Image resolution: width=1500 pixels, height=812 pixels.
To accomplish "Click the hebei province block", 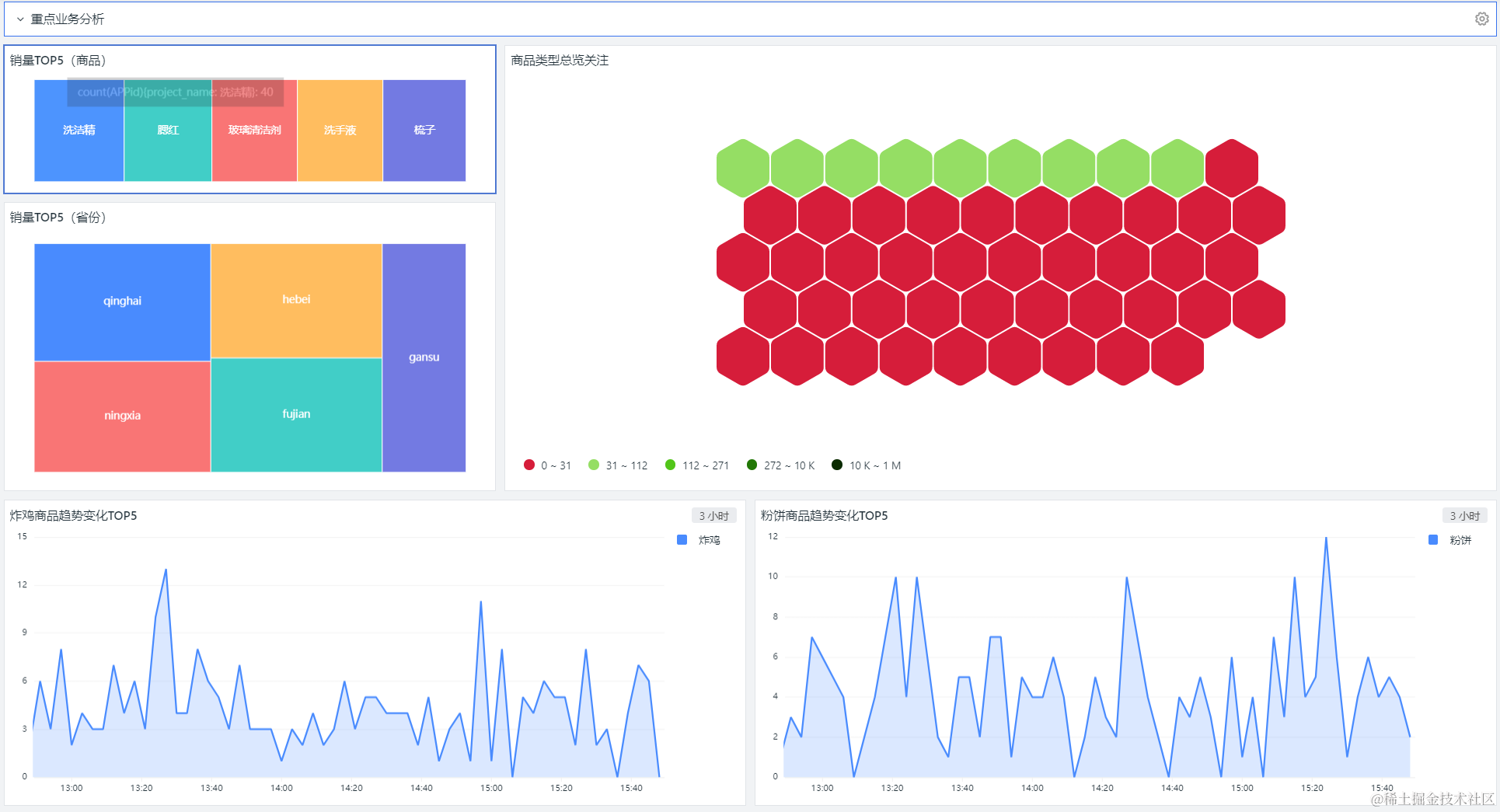I will (296, 300).
